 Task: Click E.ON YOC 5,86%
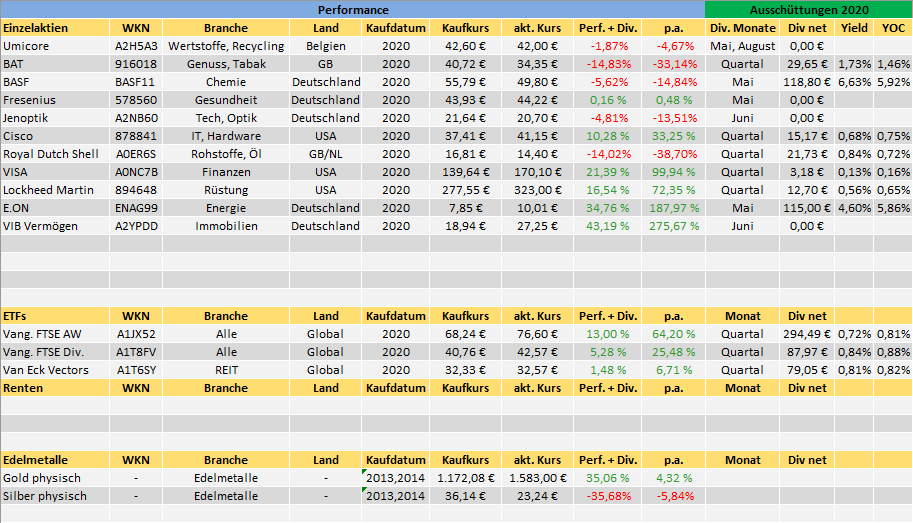pyautogui.click(x=893, y=209)
